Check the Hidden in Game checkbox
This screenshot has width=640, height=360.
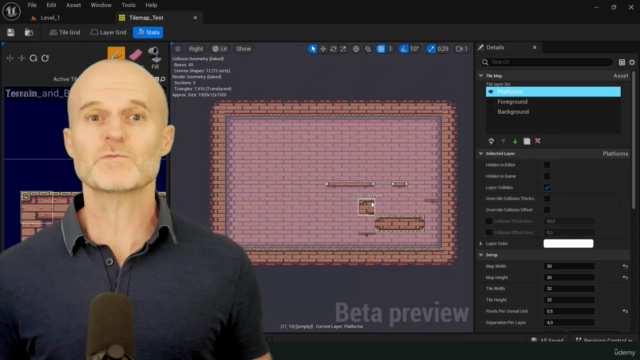[547, 176]
